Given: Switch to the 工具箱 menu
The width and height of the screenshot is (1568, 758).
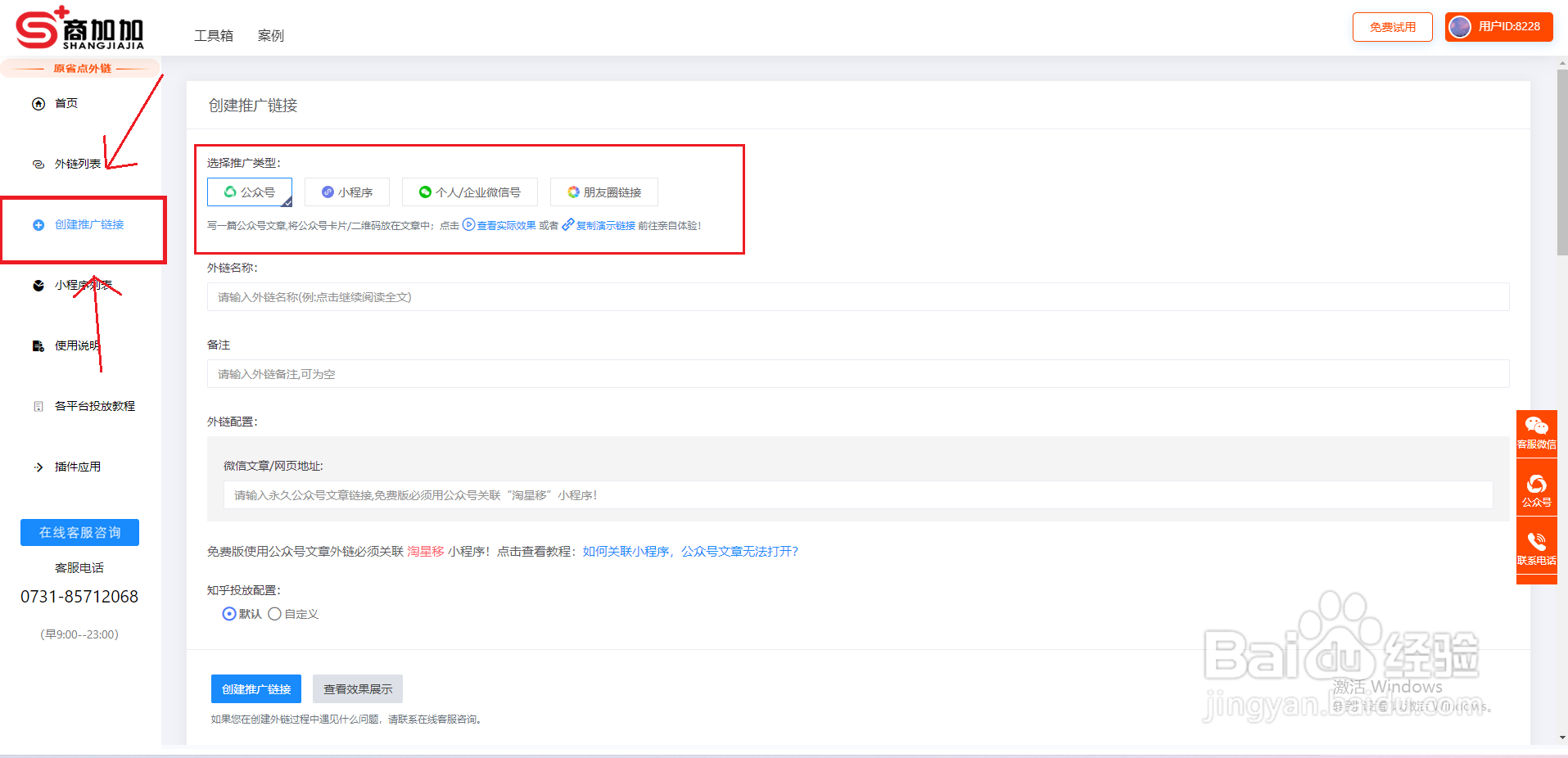Looking at the screenshot, I should pos(213,35).
